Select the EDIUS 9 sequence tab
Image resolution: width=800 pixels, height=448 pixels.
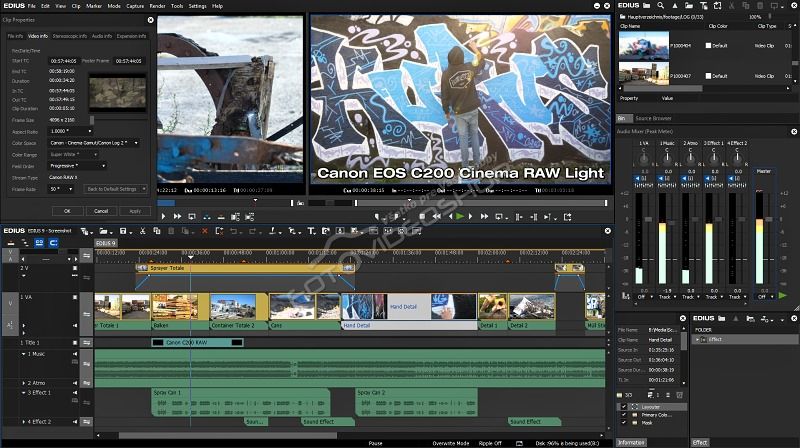[106, 243]
